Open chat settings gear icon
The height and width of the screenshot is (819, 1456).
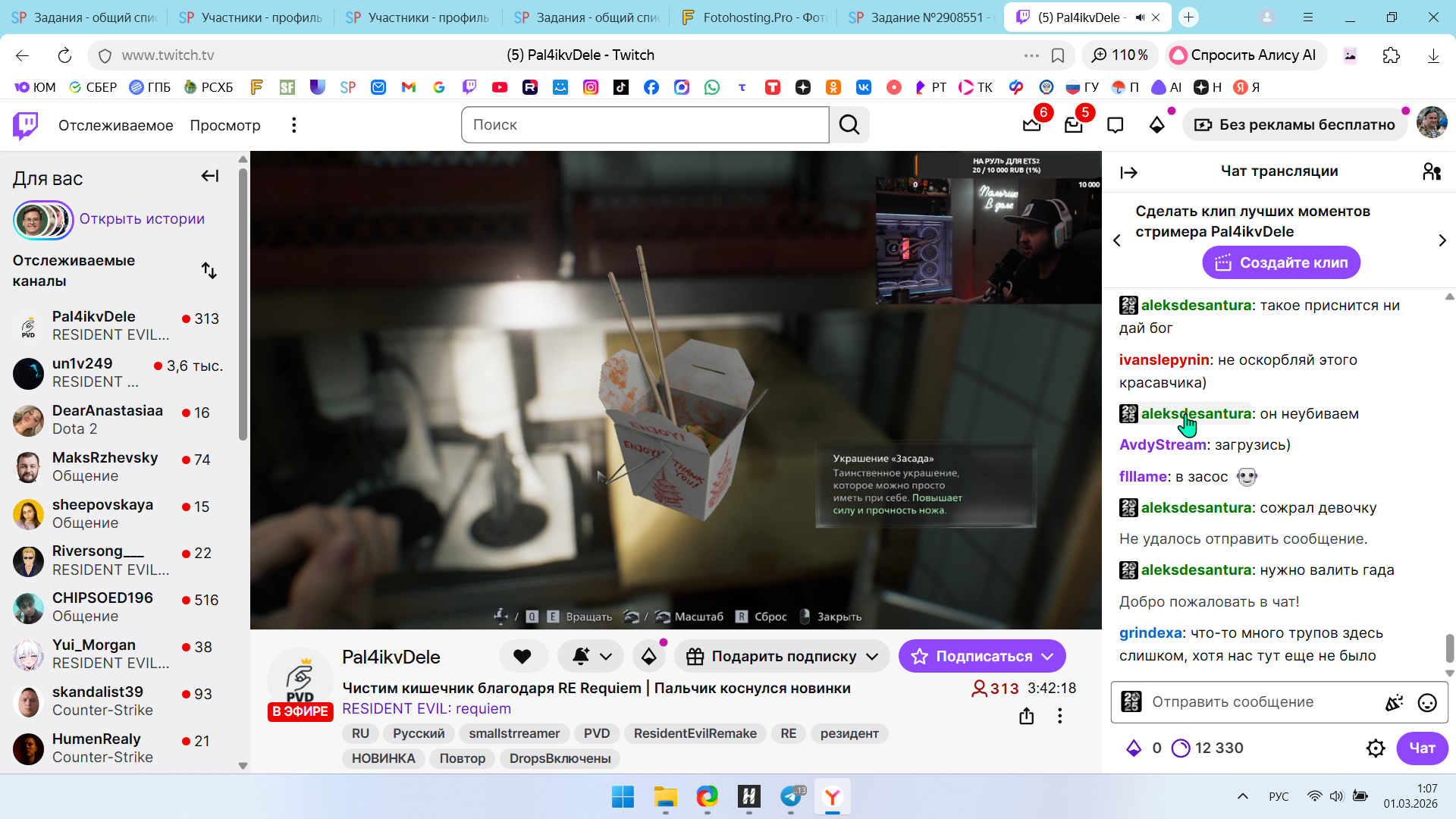pyautogui.click(x=1375, y=748)
